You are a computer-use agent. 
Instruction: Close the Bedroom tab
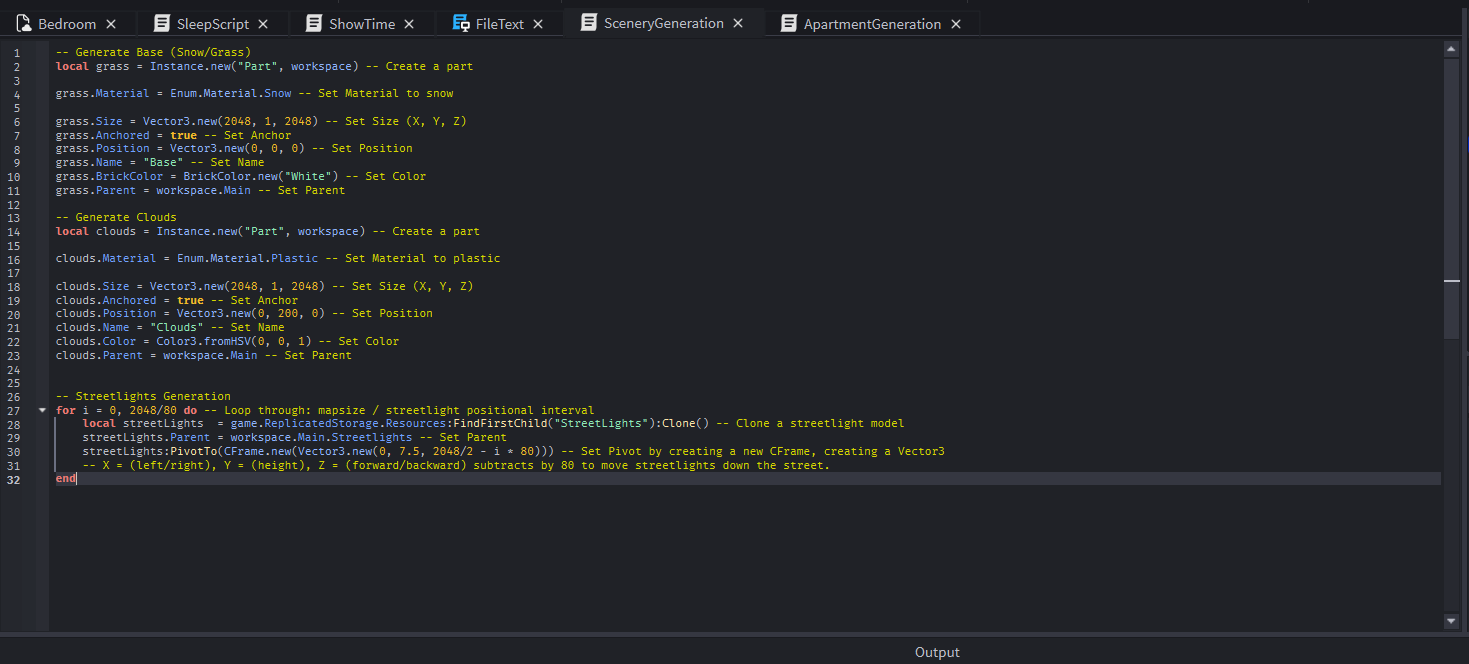click(111, 24)
